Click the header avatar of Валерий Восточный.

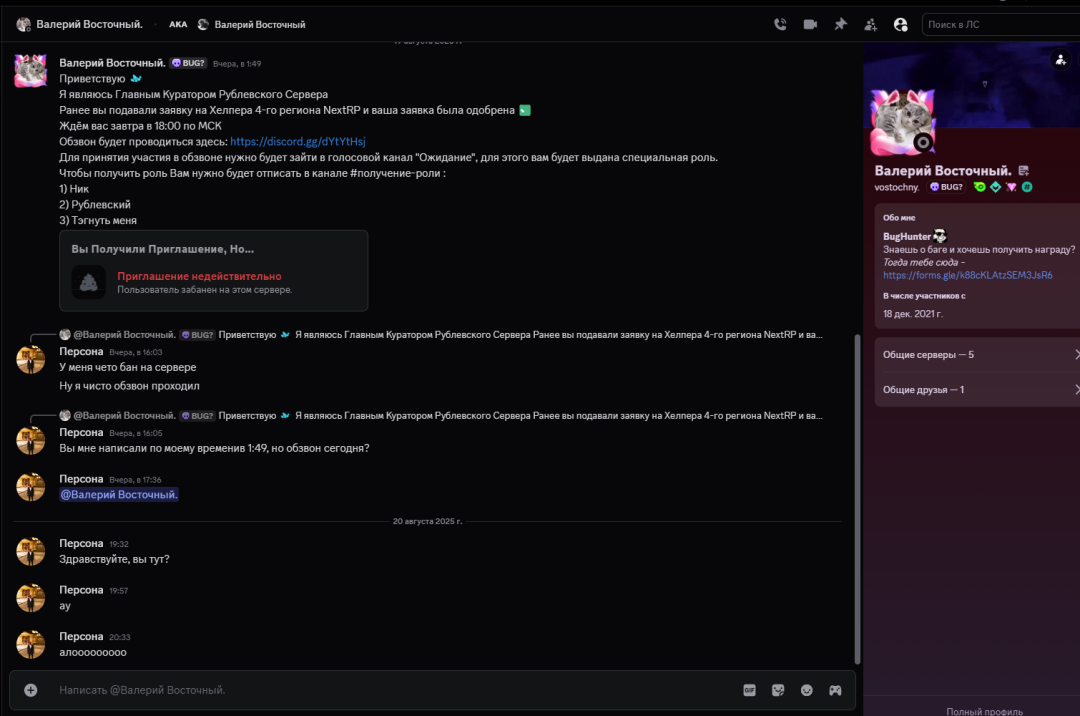(x=23, y=24)
